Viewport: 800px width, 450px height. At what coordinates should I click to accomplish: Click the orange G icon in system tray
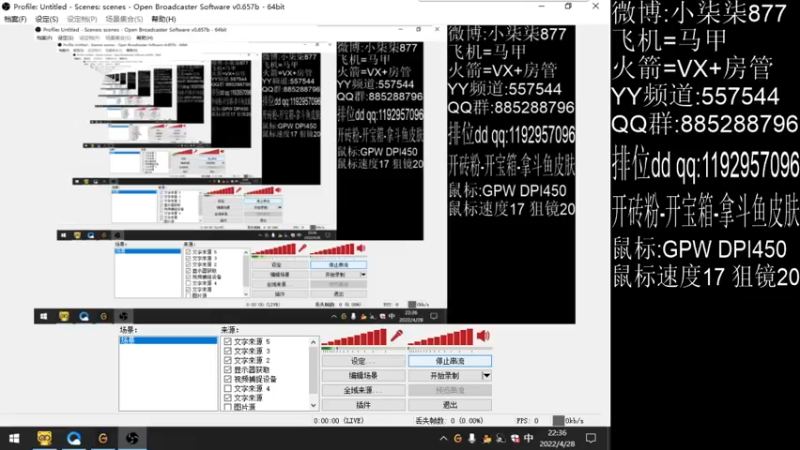coord(458,438)
